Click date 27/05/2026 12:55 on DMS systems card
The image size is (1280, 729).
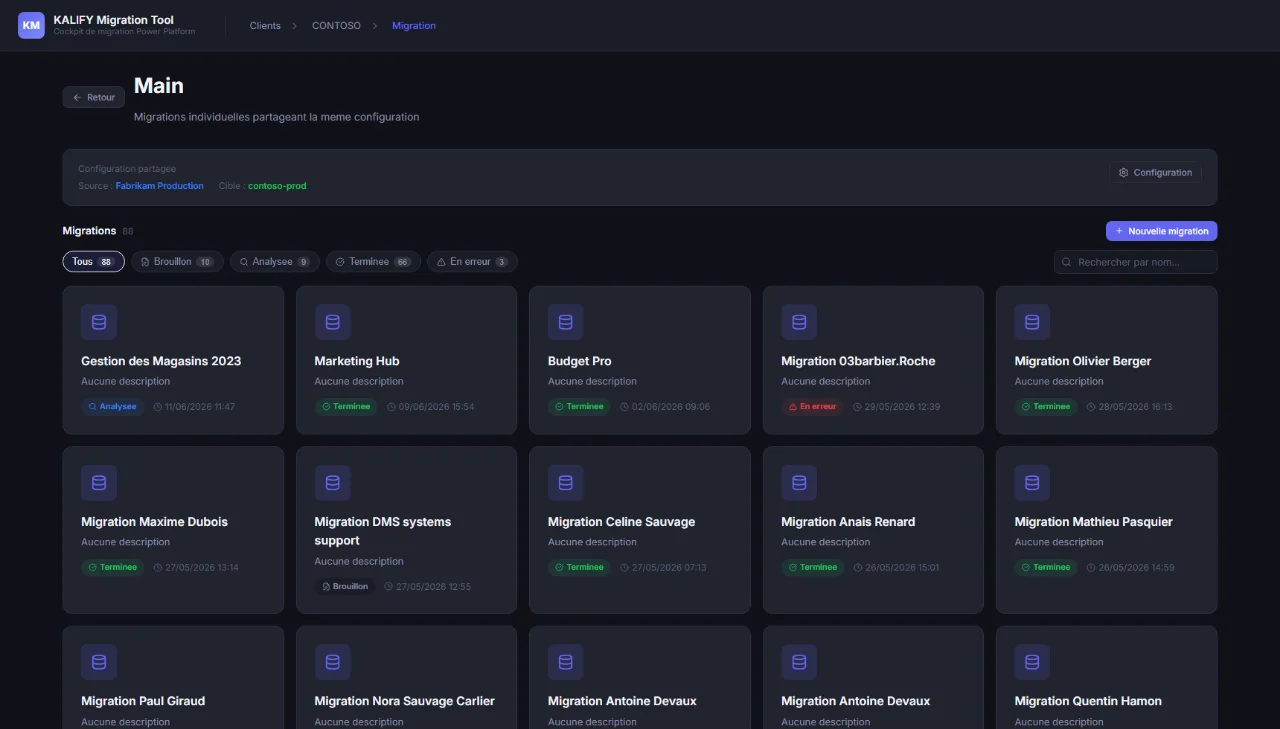pos(433,587)
